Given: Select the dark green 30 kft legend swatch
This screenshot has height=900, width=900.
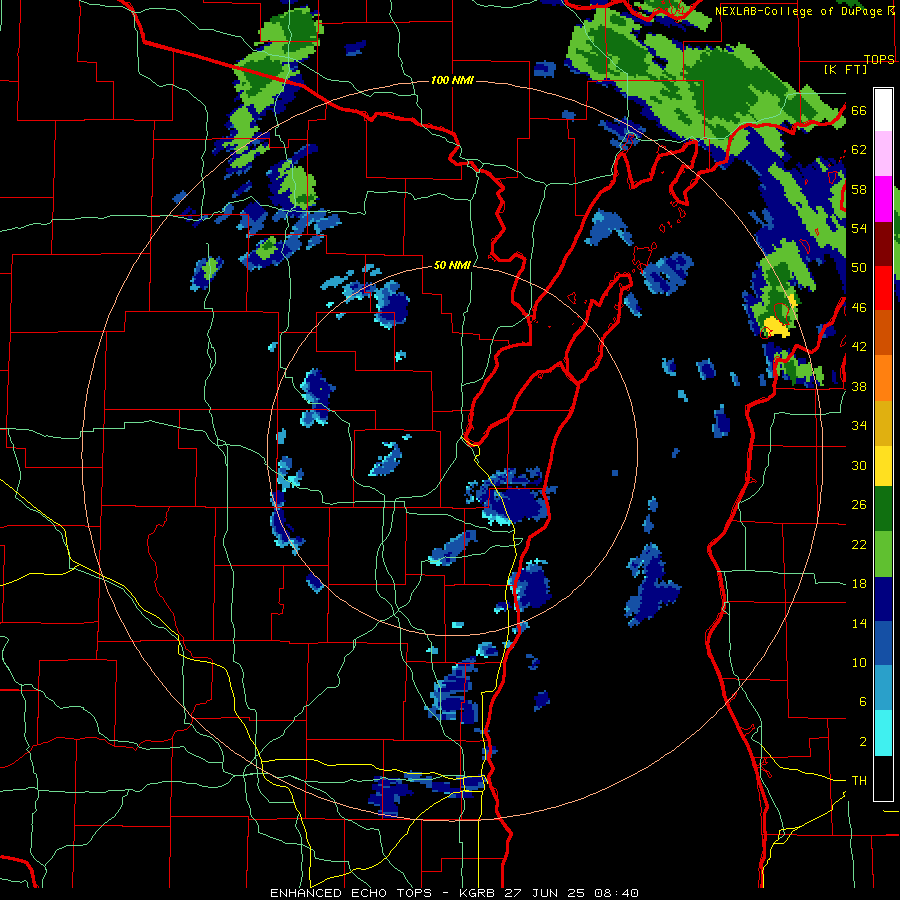Looking at the screenshot, I should click(883, 509).
